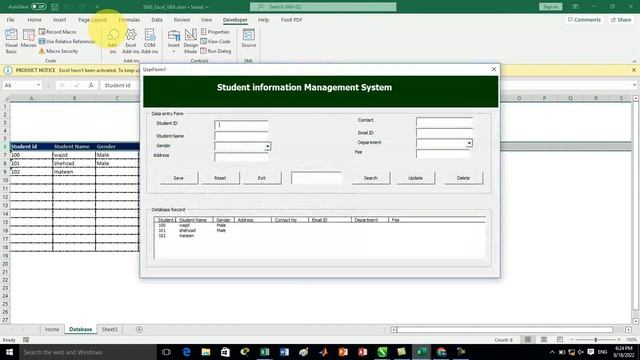Switch to the Insert ribbon tab
Image resolution: width=640 pixels, height=360 pixels.
tap(59, 20)
